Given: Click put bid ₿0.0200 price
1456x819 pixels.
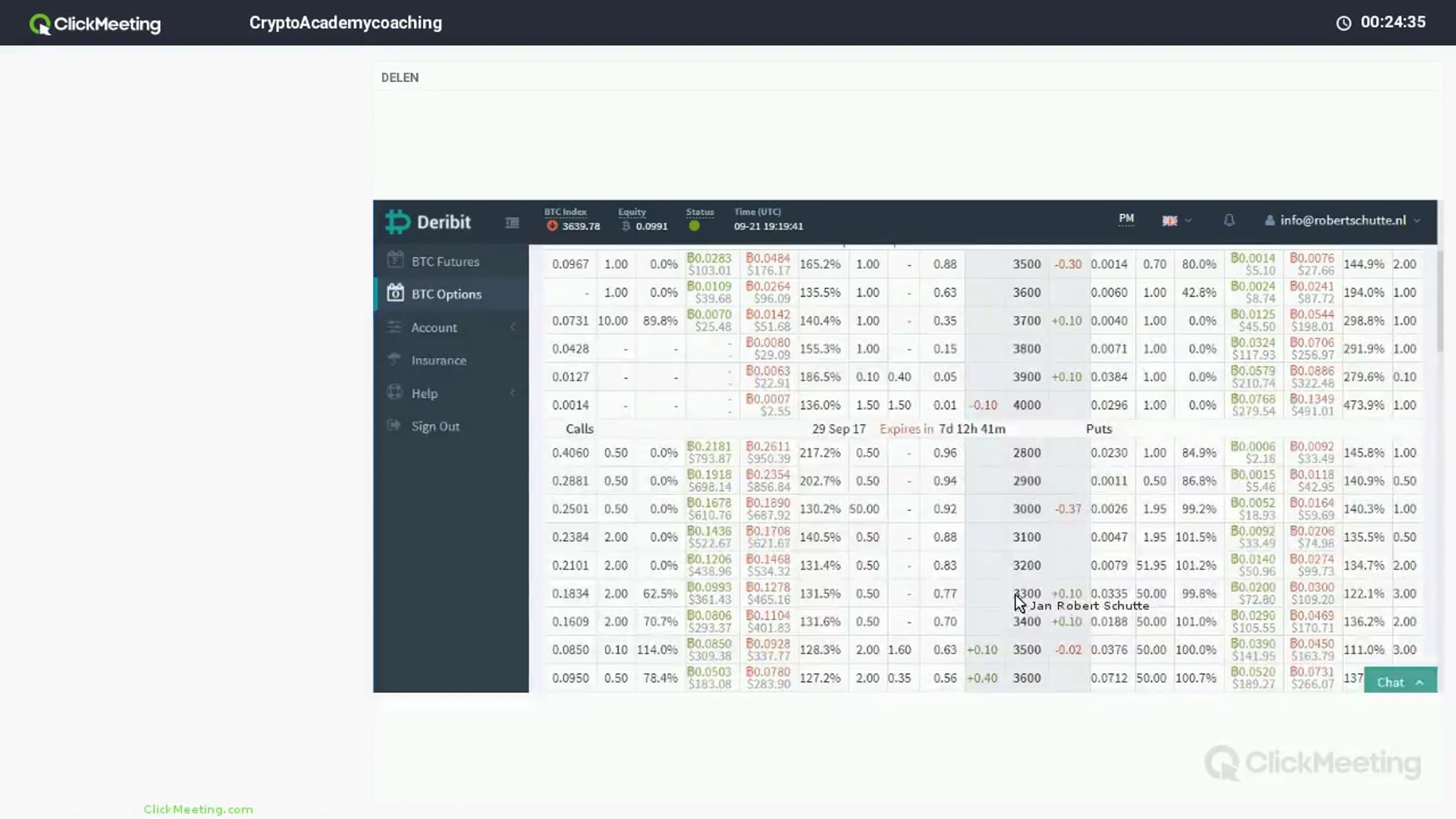Looking at the screenshot, I should point(1253,588).
